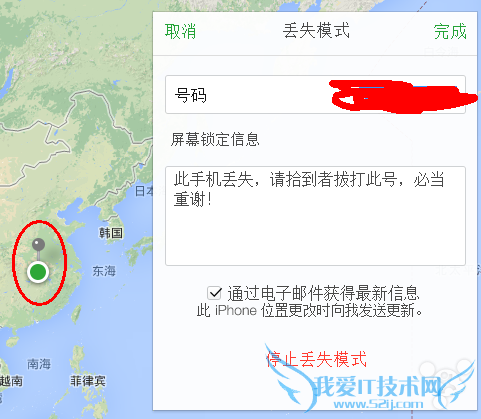Click the 我爱IT技术网 watermark logo

(377, 386)
